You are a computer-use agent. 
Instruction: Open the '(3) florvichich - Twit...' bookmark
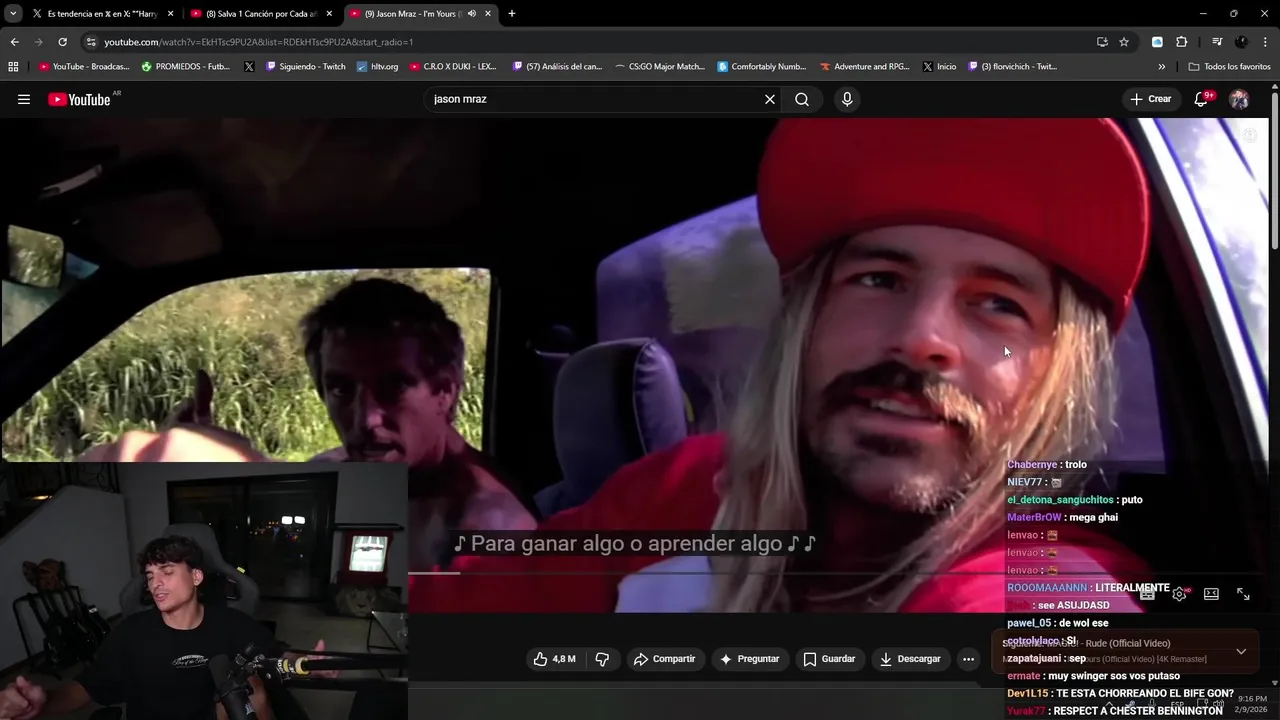click(1012, 67)
